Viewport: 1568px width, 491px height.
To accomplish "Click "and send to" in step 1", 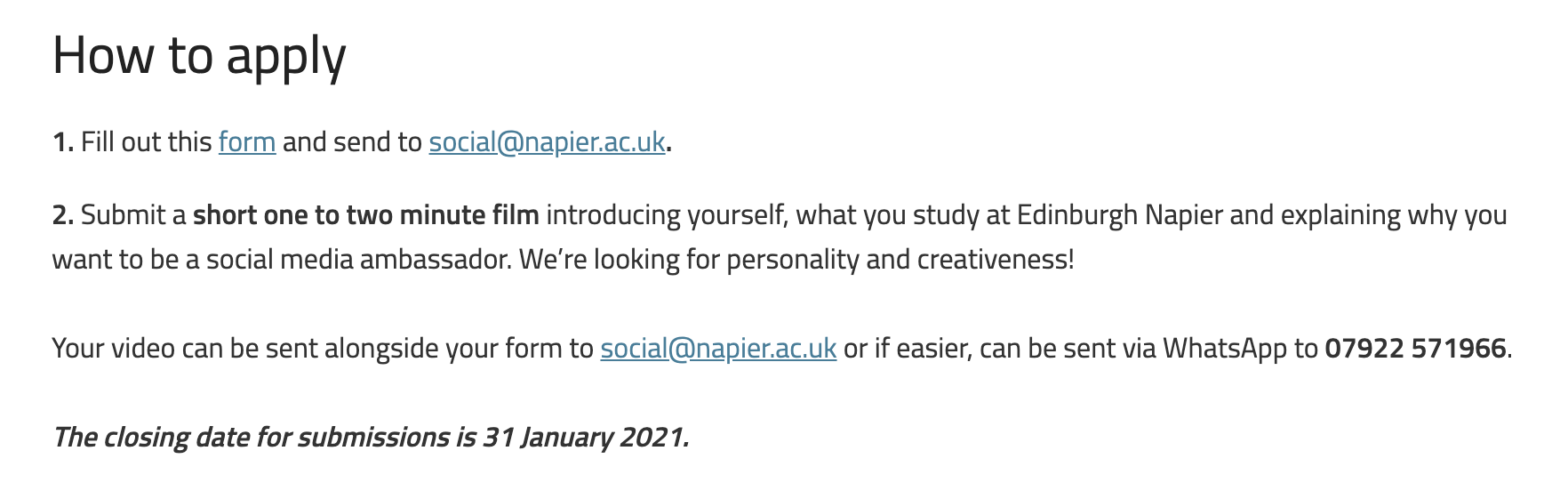I will 352,141.
